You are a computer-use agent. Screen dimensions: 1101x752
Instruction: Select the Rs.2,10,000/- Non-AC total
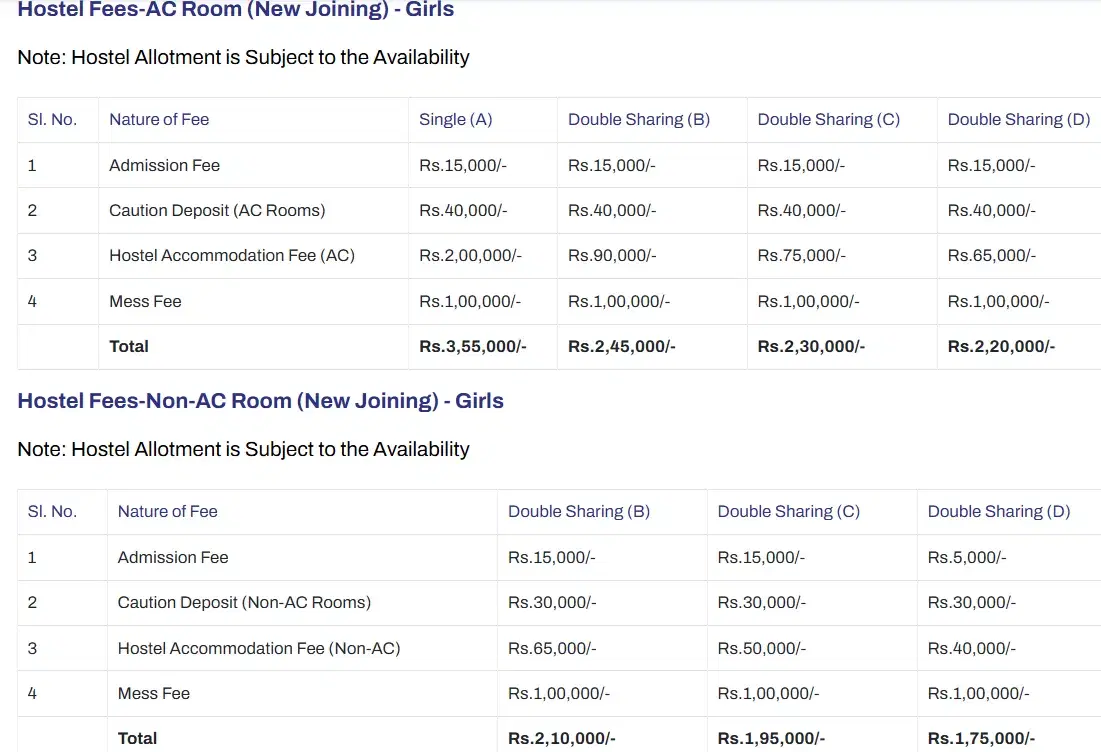tap(561, 738)
